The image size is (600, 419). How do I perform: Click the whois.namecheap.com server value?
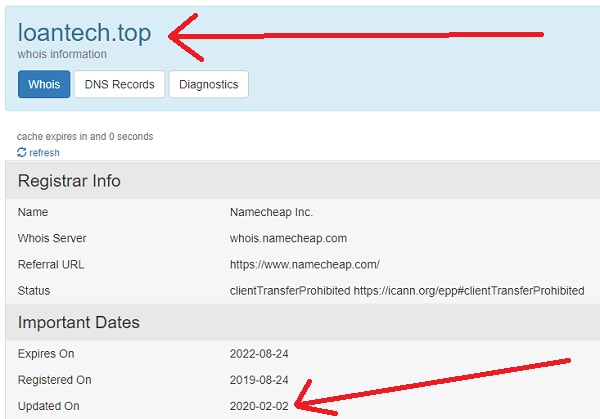click(x=289, y=238)
